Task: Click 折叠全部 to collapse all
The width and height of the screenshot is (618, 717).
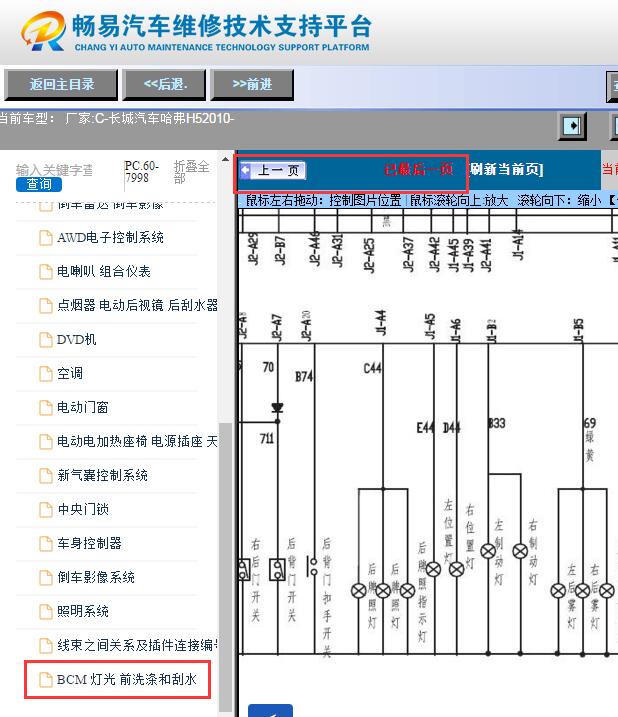Action: point(191,172)
